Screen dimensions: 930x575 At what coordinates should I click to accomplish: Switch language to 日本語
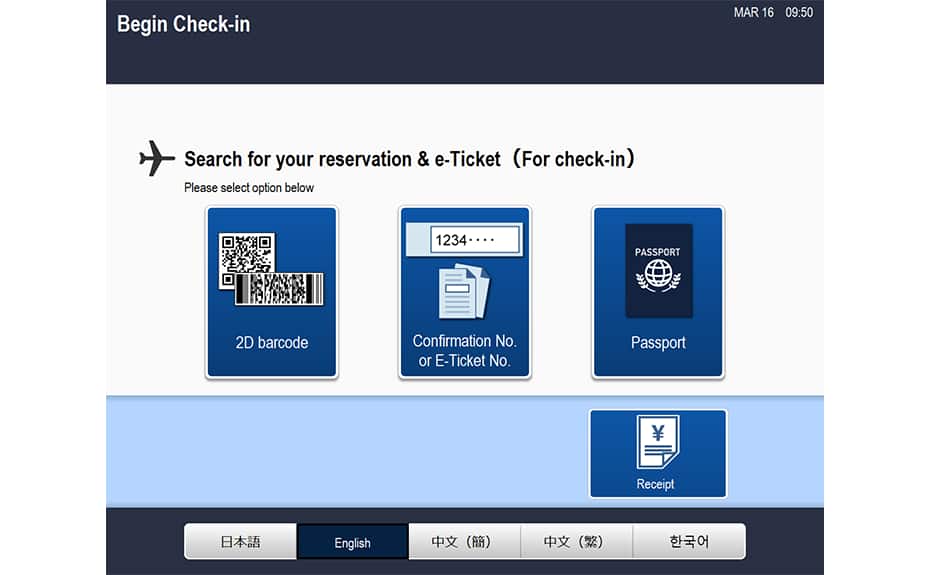click(240, 542)
